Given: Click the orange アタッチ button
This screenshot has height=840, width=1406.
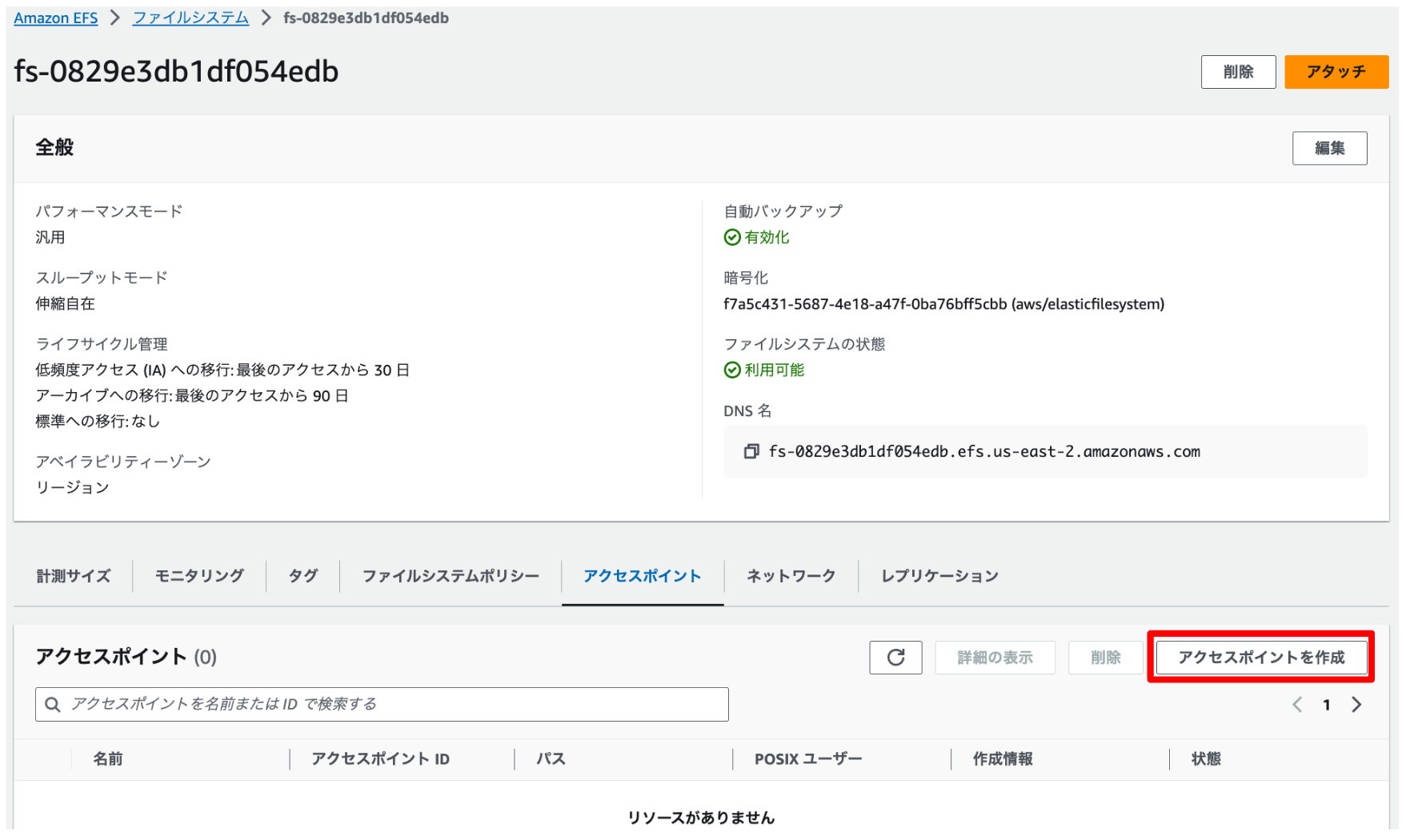Looking at the screenshot, I should (1336, 72).
